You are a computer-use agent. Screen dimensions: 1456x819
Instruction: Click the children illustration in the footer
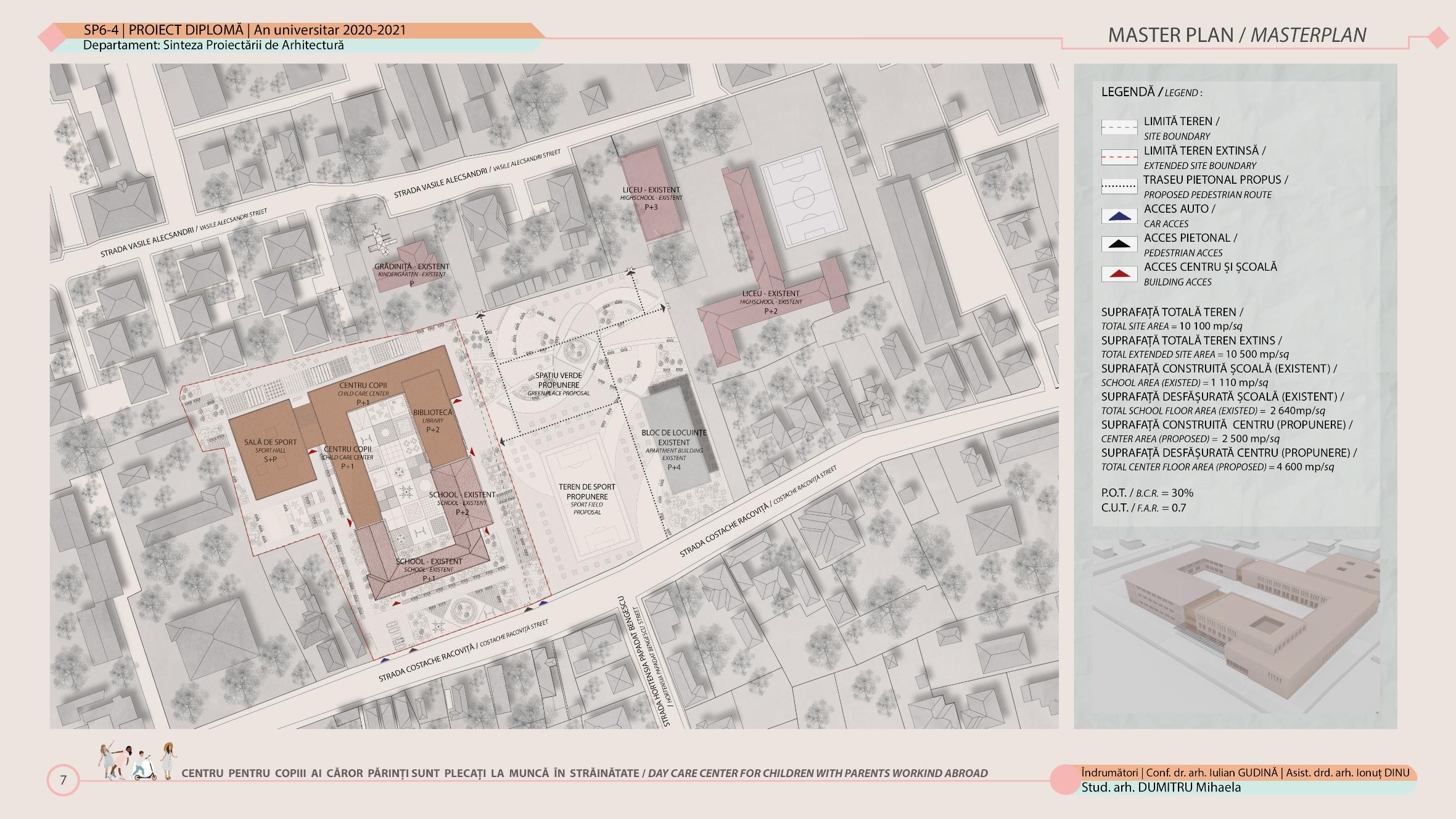[x=137, y=762]
